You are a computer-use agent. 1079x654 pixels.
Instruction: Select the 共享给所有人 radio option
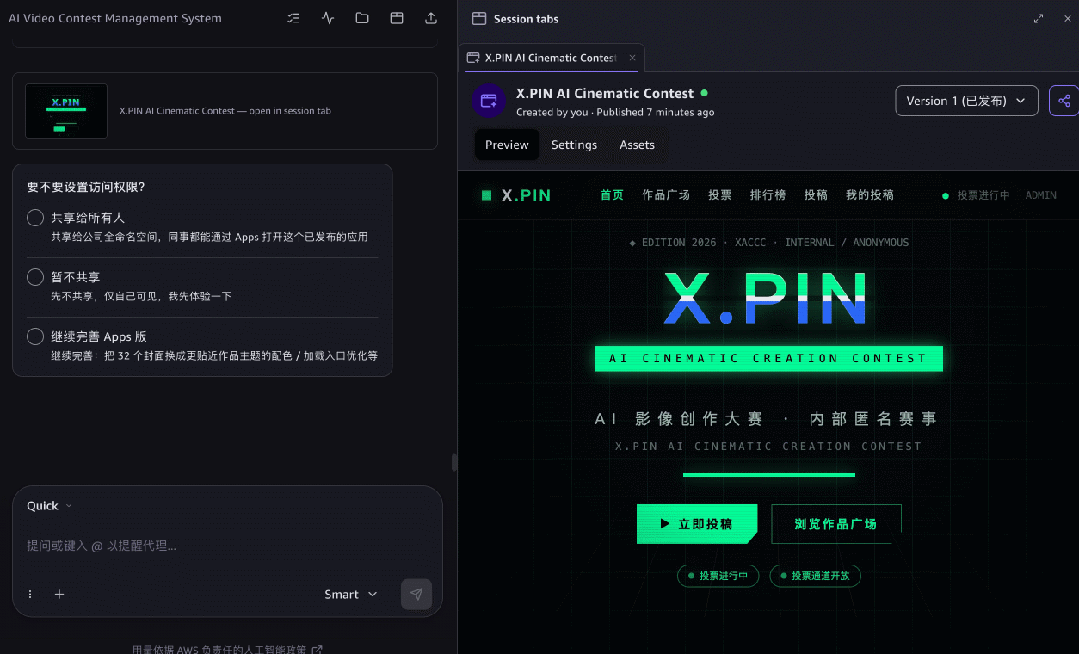[x=36, y=218]
